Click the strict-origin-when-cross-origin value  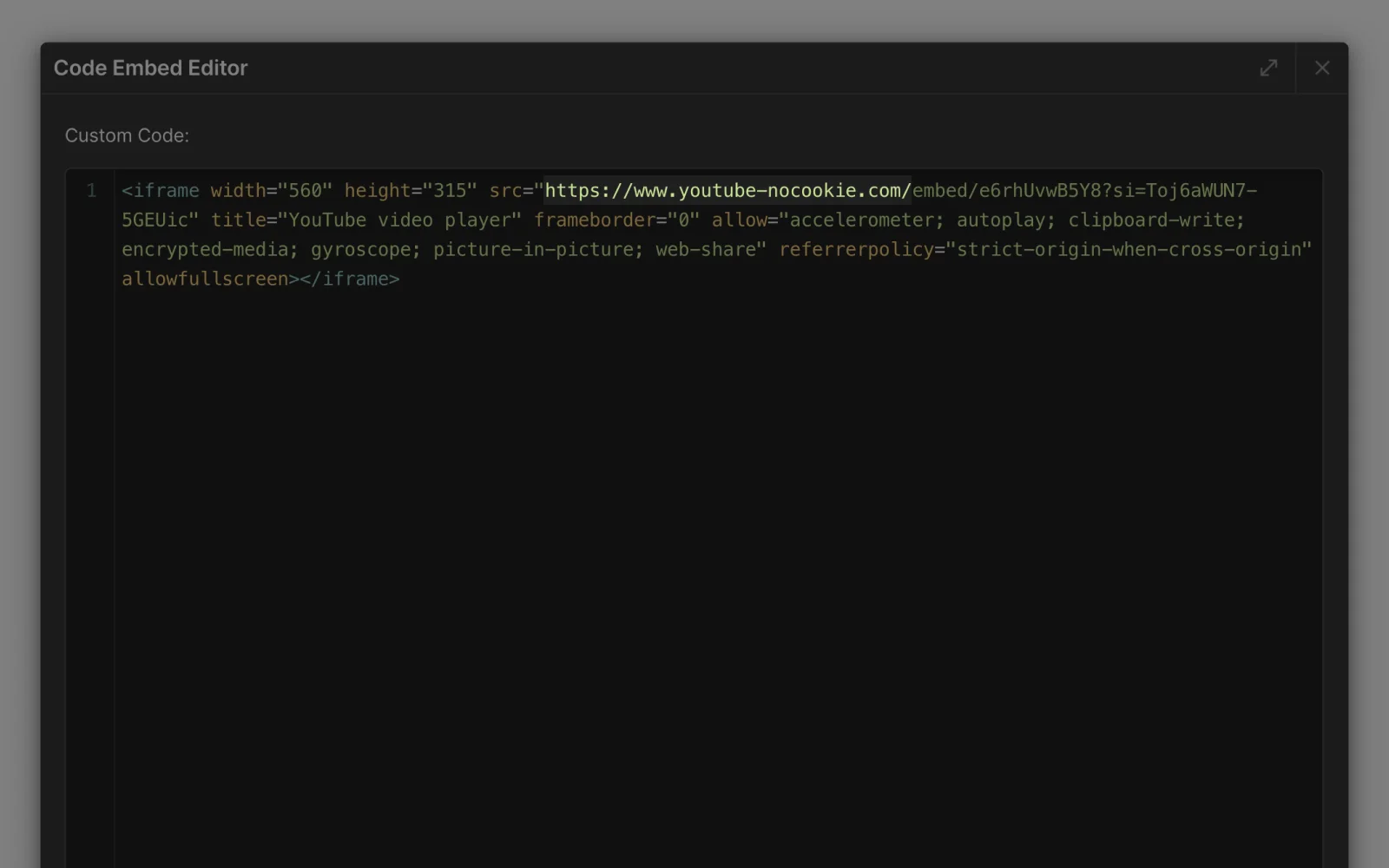[1129, 250]
